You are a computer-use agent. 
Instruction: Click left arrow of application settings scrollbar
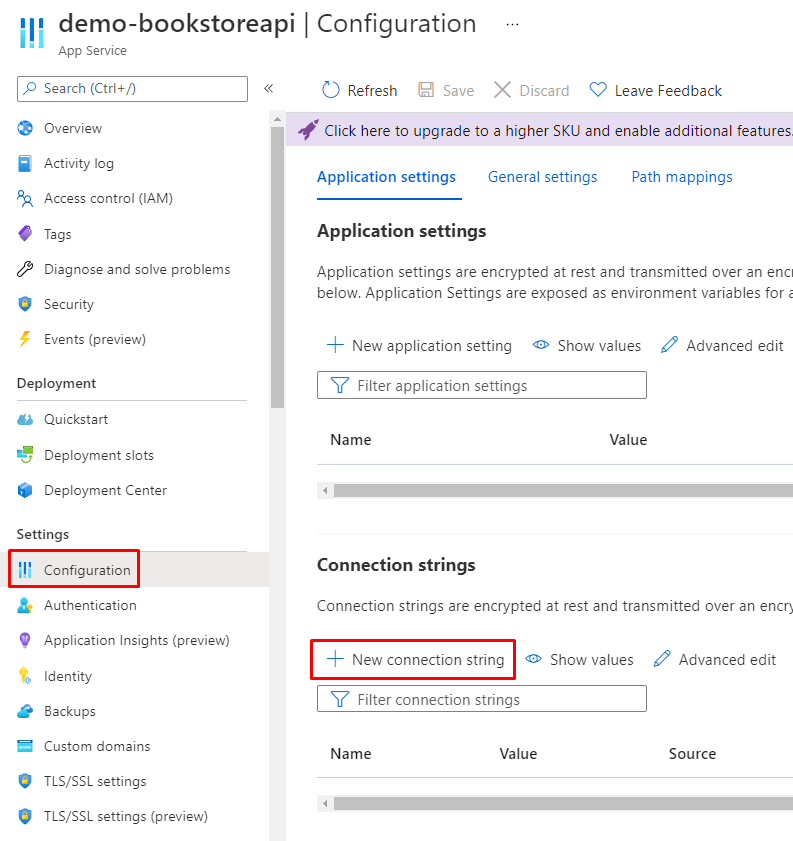pyautogui.click(x=325, y=490)
